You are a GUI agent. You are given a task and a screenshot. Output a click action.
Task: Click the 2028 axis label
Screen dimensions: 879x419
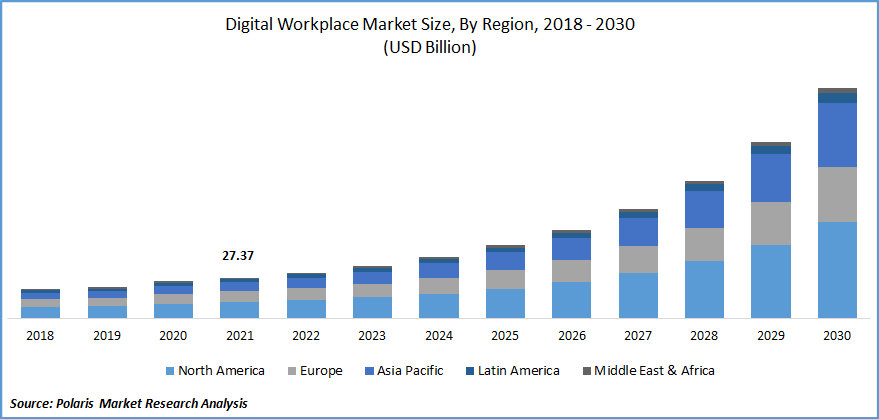(704, 336)
